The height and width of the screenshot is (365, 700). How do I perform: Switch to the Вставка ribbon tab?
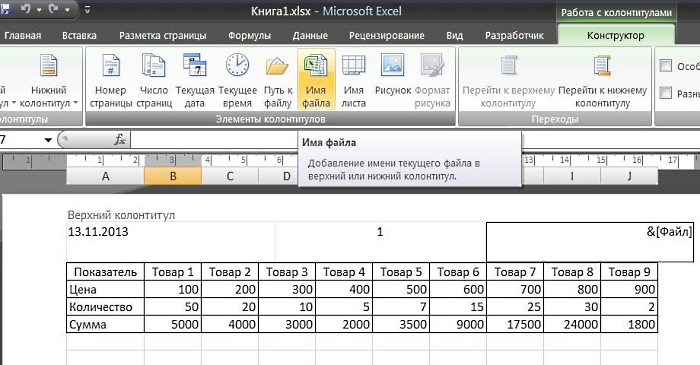coord(79,36)
